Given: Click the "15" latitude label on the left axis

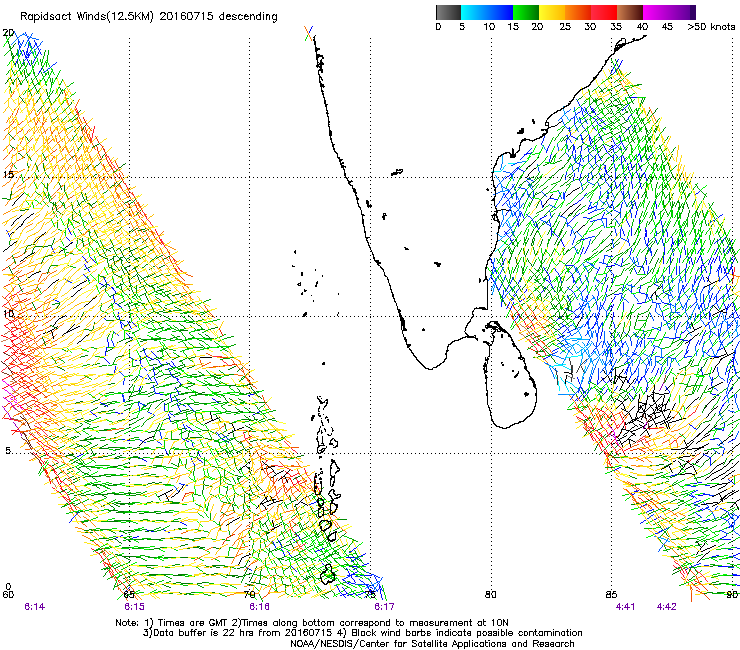Looking at the screenshot, I should pos(8,175).
